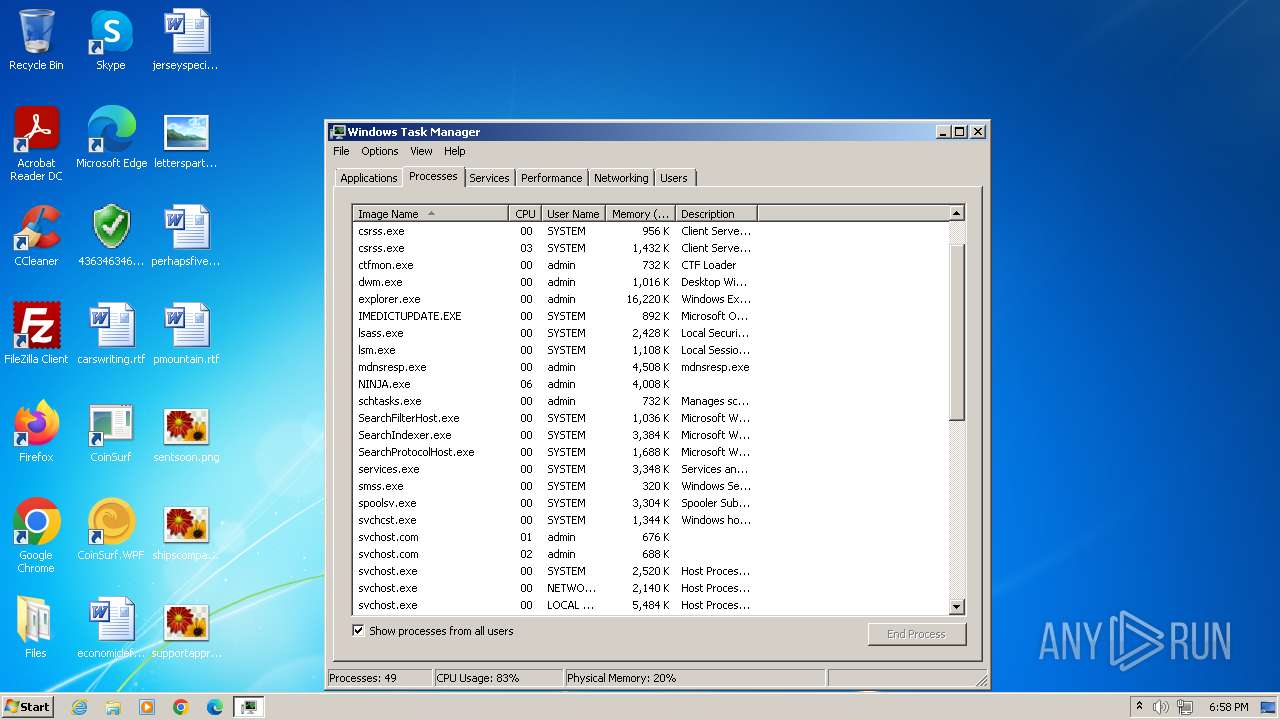Open the Microsoft Edge desktop shortcut

click(111, 138)
